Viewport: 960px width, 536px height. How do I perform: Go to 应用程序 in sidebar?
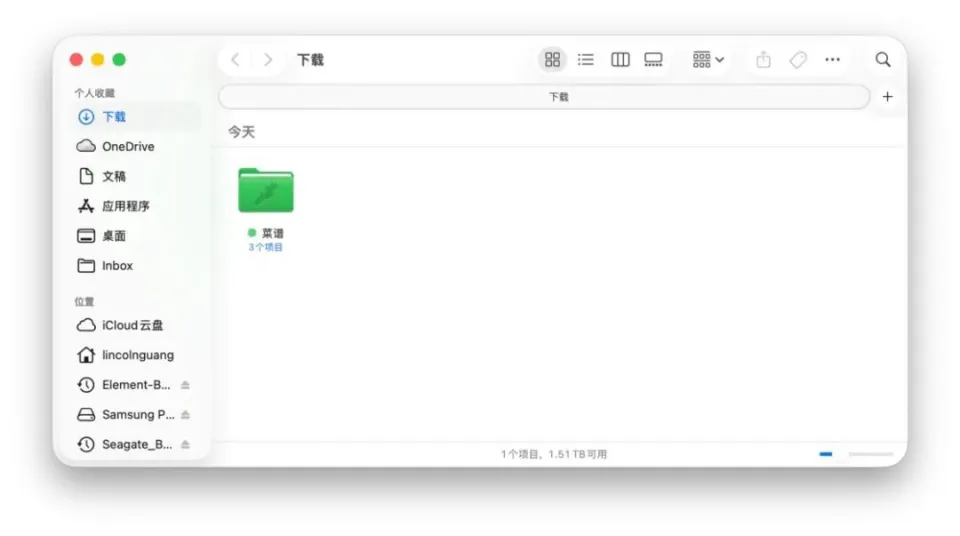[x=125, y=206]
